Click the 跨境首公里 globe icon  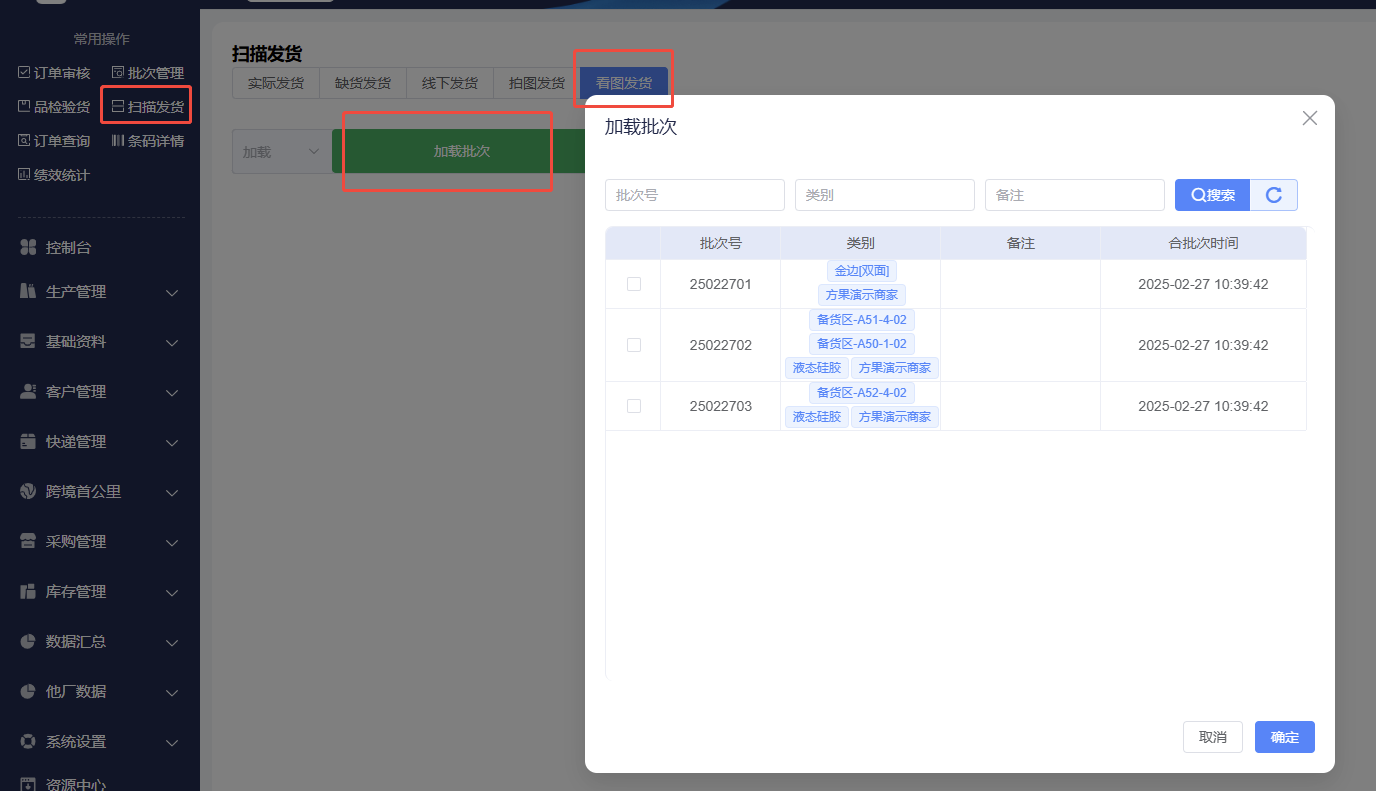(x=28, y=492)
